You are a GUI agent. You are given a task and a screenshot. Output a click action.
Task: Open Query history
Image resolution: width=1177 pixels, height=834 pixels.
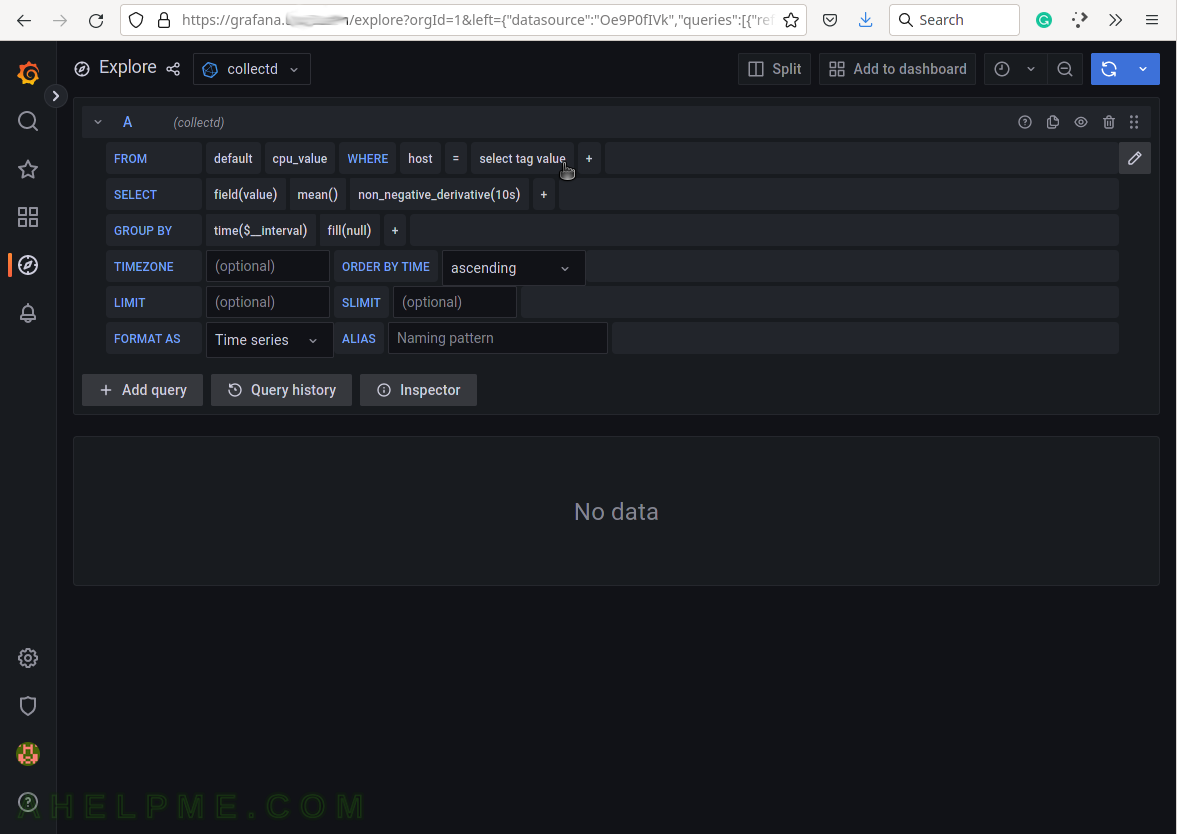click(x=281, y=390)
